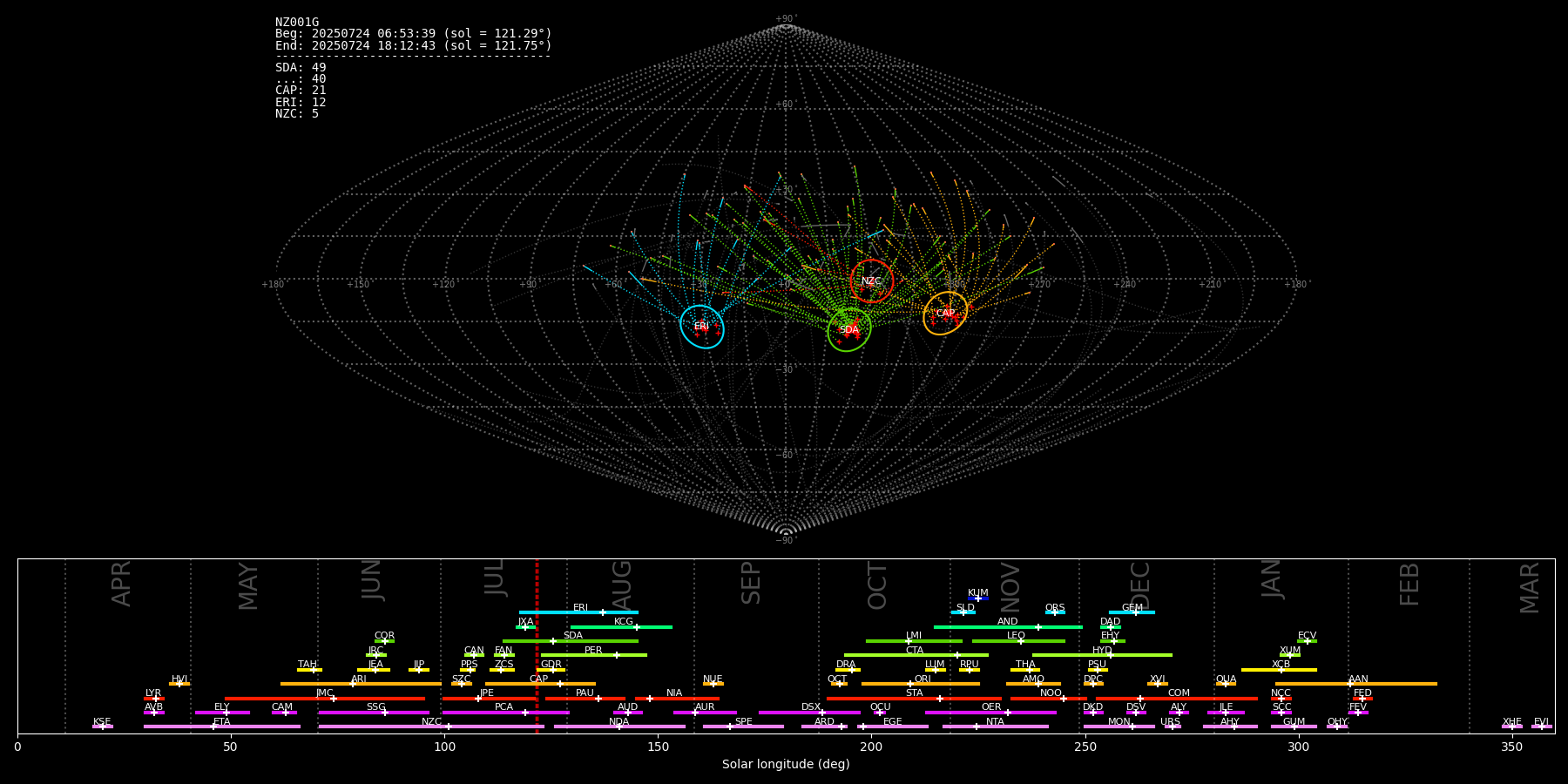Image resolution: width=1568 pixels, height=784 pixels.
Task: Click the FEB month label
Action: [x=1409, y=584]
